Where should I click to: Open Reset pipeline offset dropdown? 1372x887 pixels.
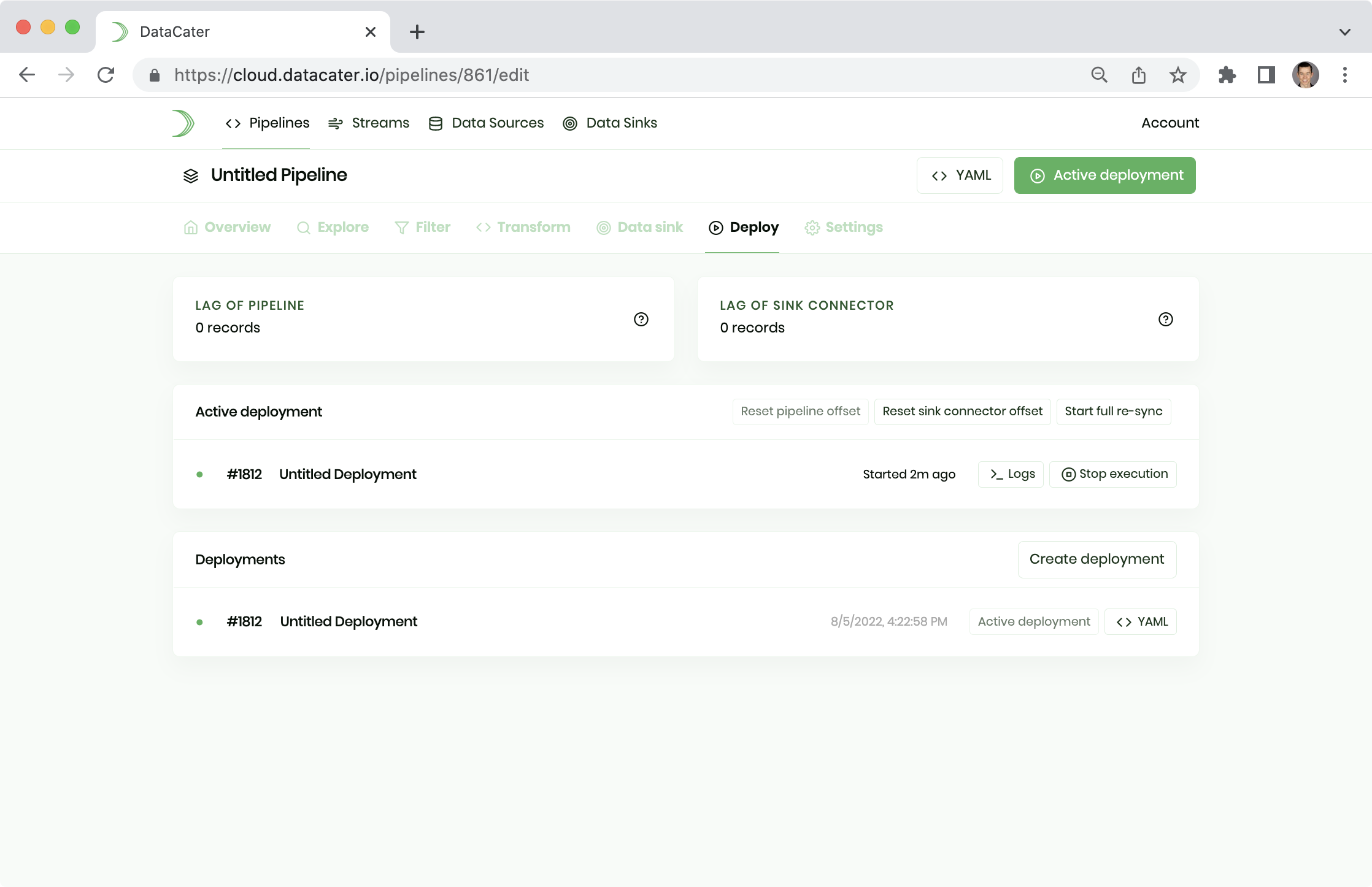[x=800, y=411]
